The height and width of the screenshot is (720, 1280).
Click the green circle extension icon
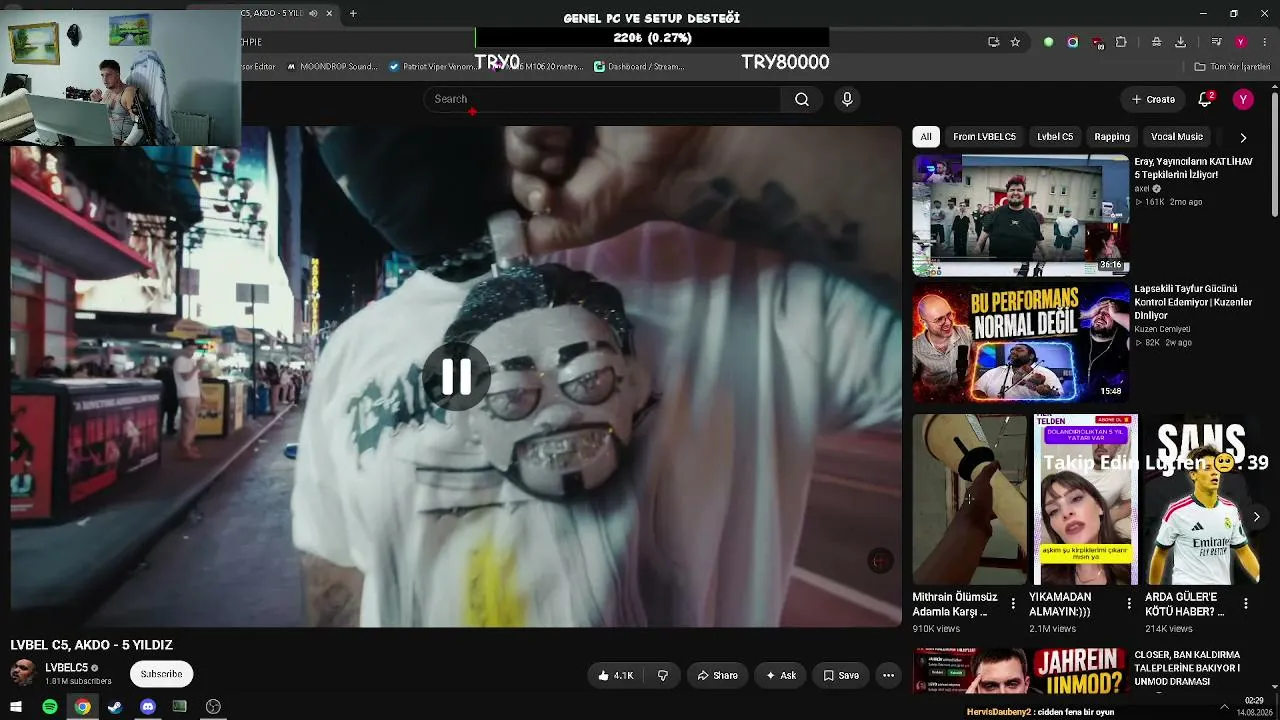coord(1048,42)
